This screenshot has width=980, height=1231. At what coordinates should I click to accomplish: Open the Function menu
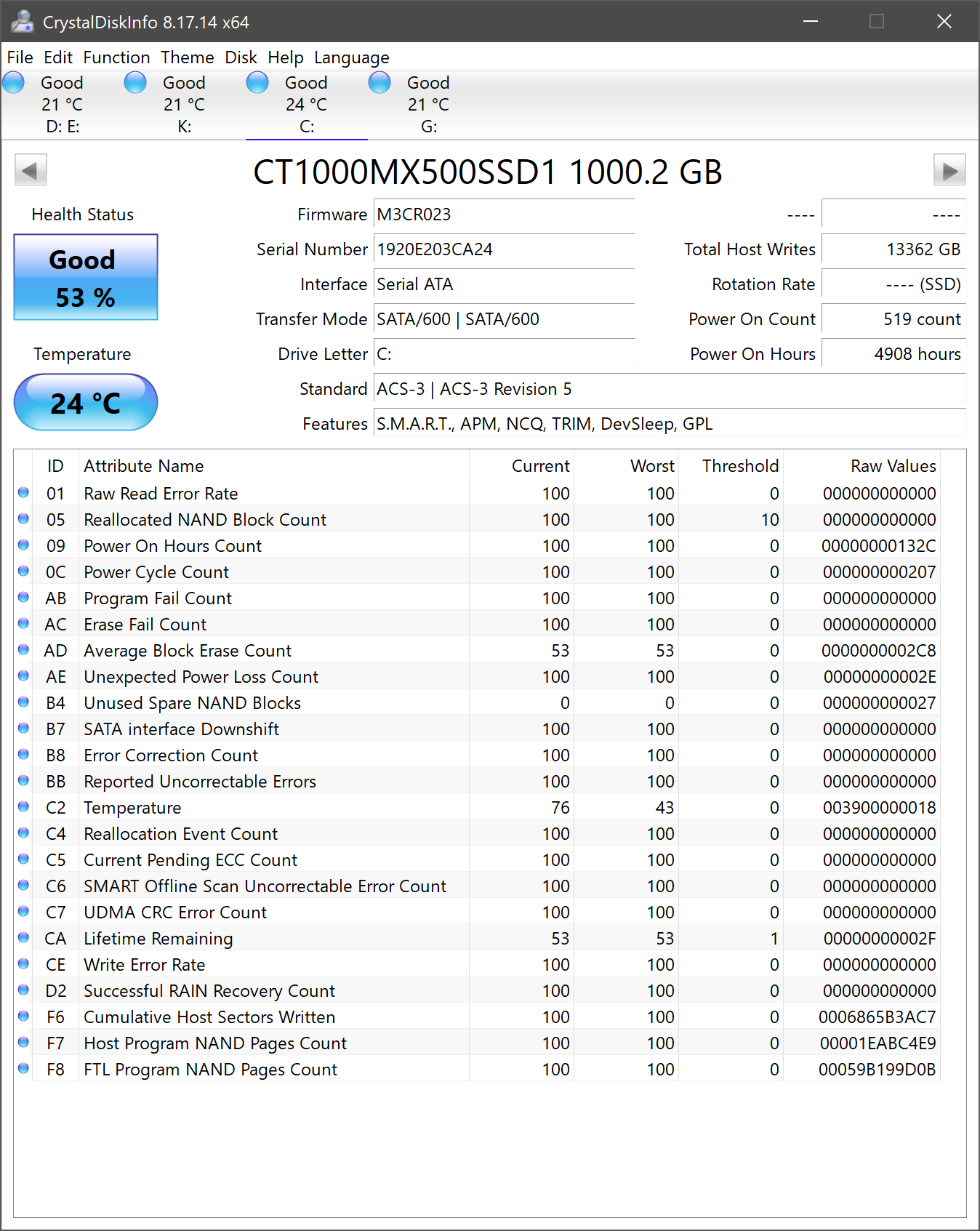[116, 57]
